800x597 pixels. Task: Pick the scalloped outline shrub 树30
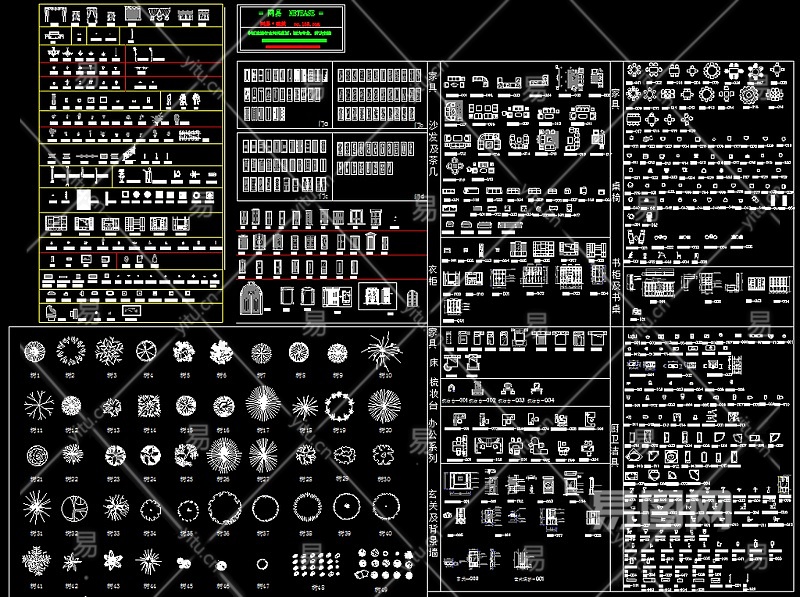(383, 454)
